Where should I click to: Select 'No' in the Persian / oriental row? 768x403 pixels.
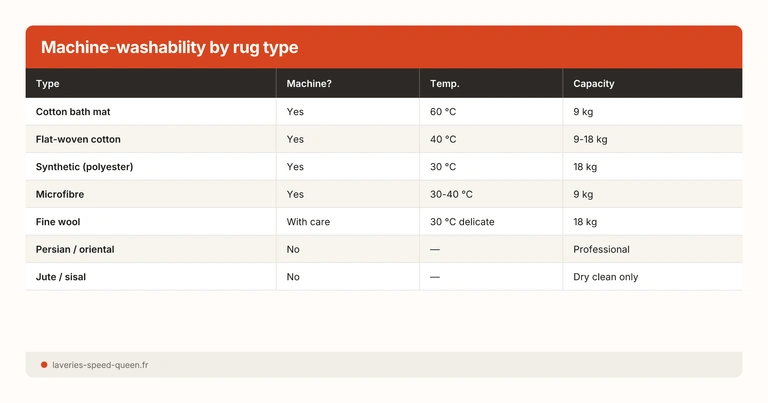coord(293,249)
